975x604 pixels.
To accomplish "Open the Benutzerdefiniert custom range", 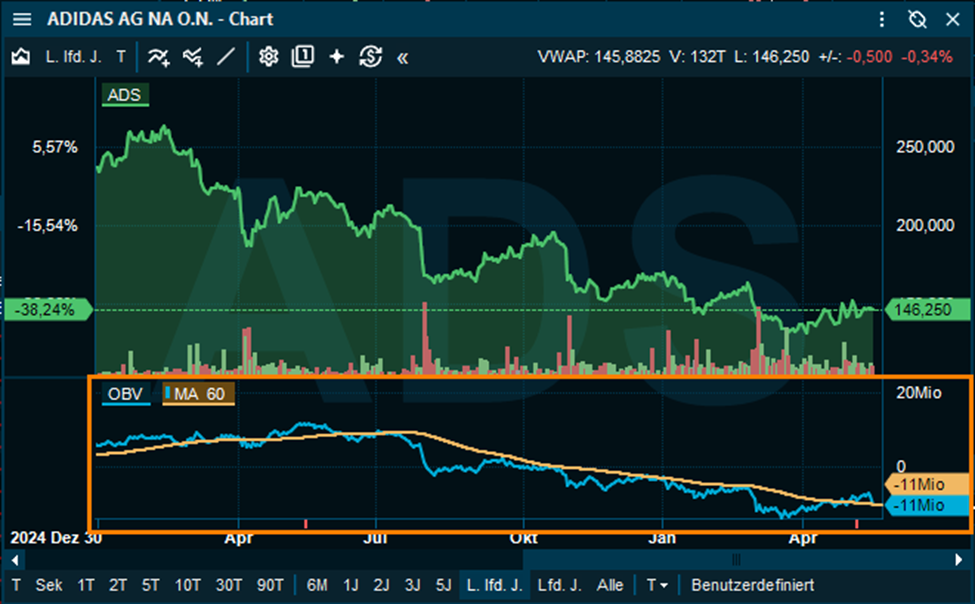I will click(752, 585).
